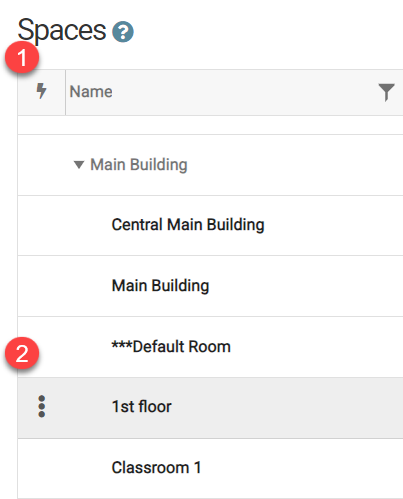Collapse the Main Building group triangle
Image resolution: width=403 pixels, height=499 pixels.
79,165
